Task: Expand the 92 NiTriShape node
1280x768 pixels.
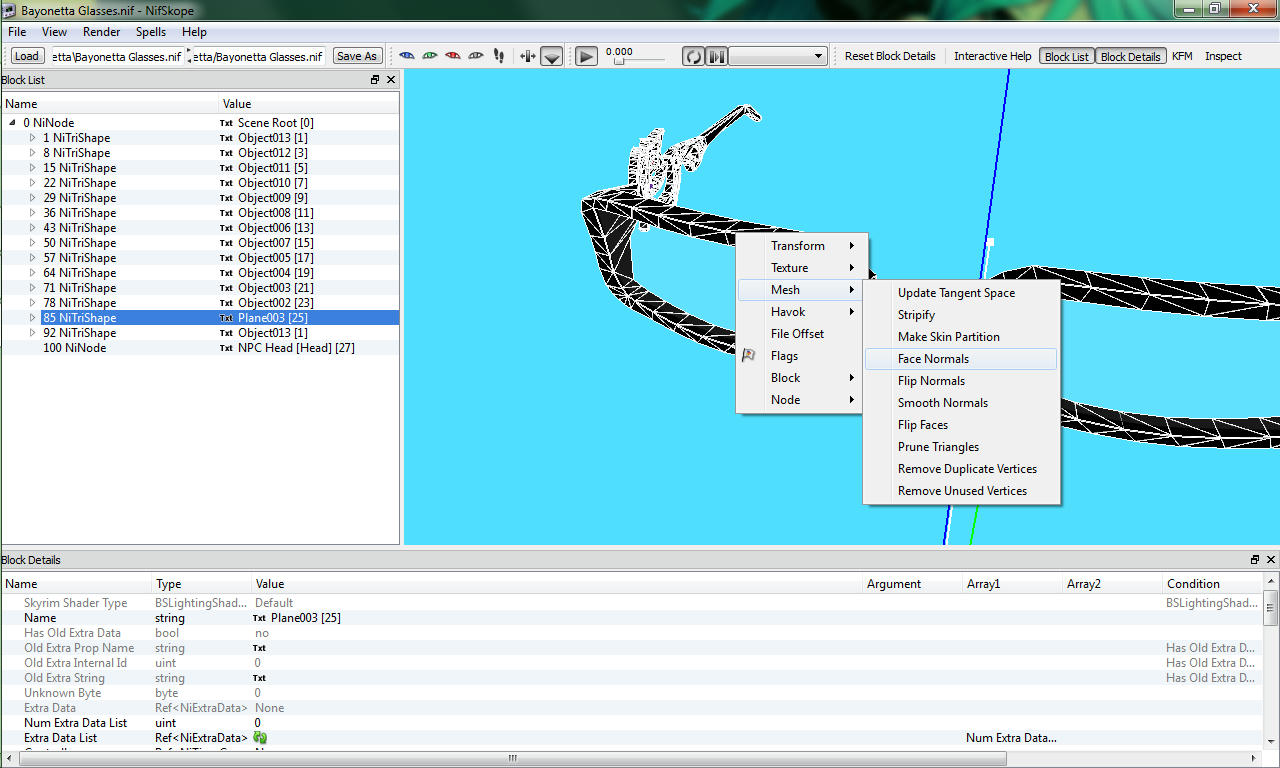Action: coord(32,333)
